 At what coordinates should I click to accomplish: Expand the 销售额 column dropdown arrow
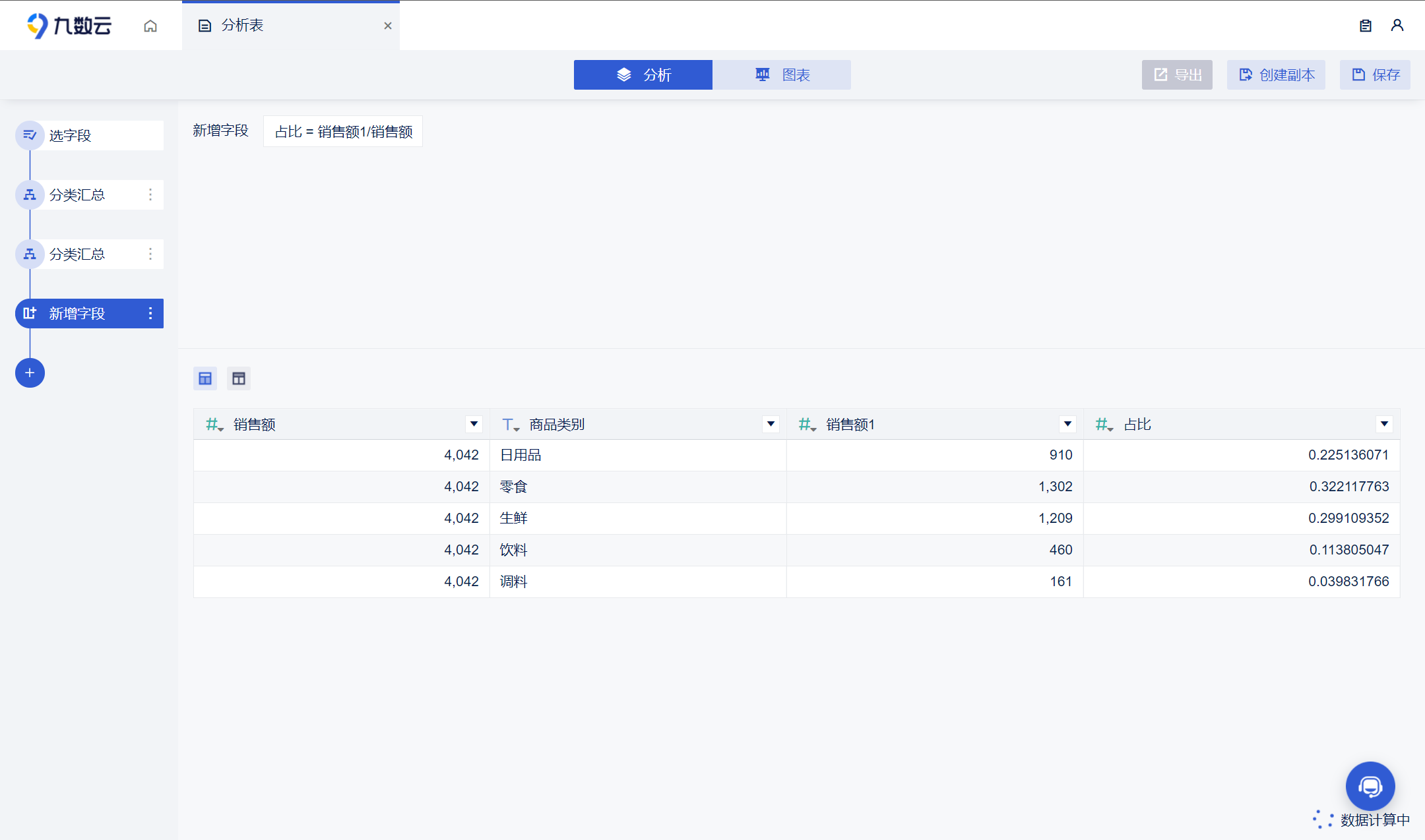click(474, 424)
